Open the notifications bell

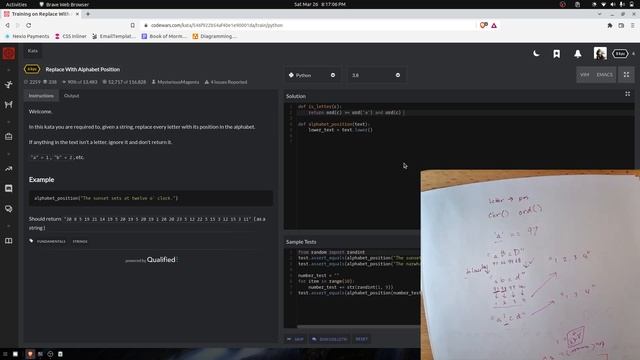click(x=578, y=54)
